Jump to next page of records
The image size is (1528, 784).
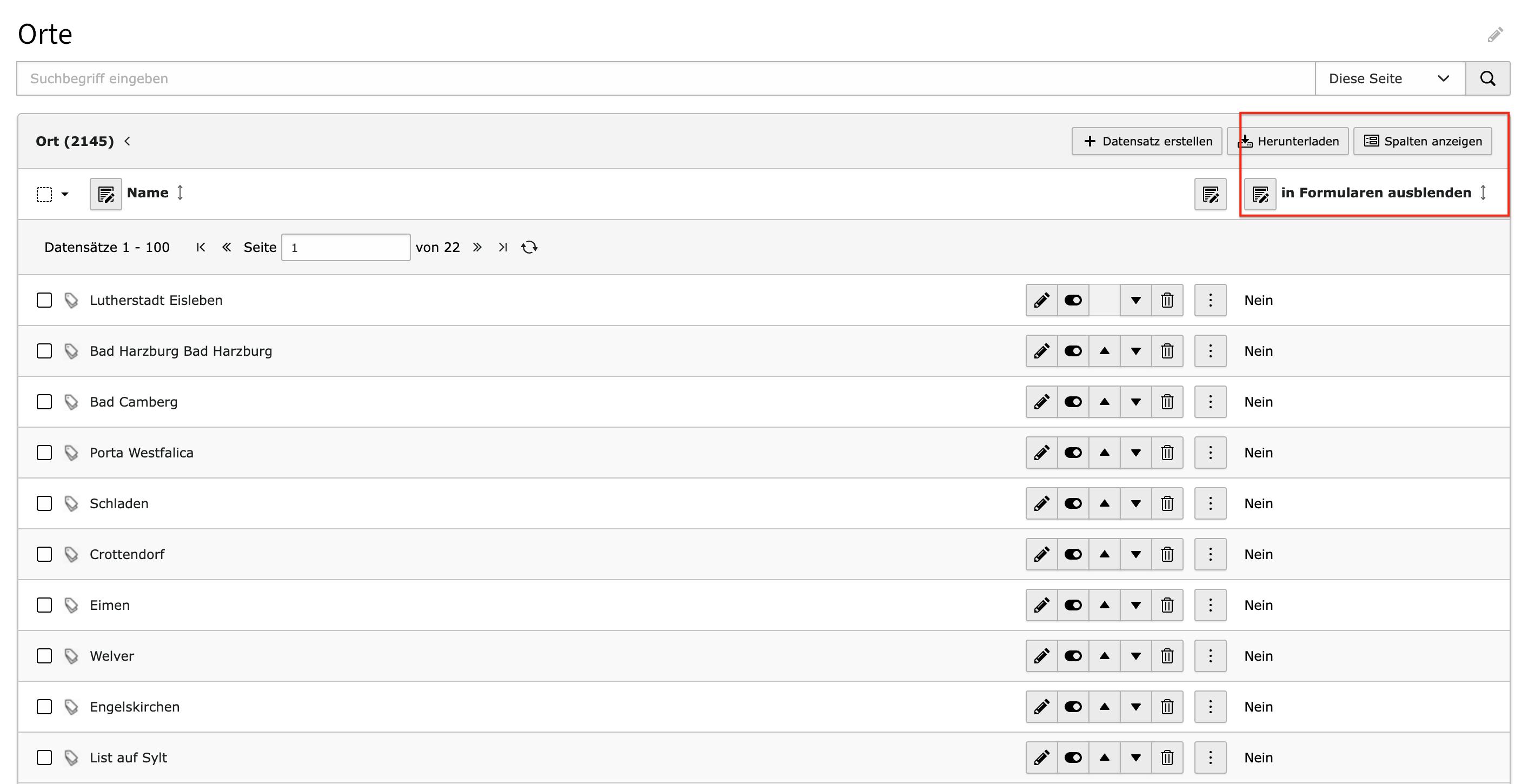point(477,247)
